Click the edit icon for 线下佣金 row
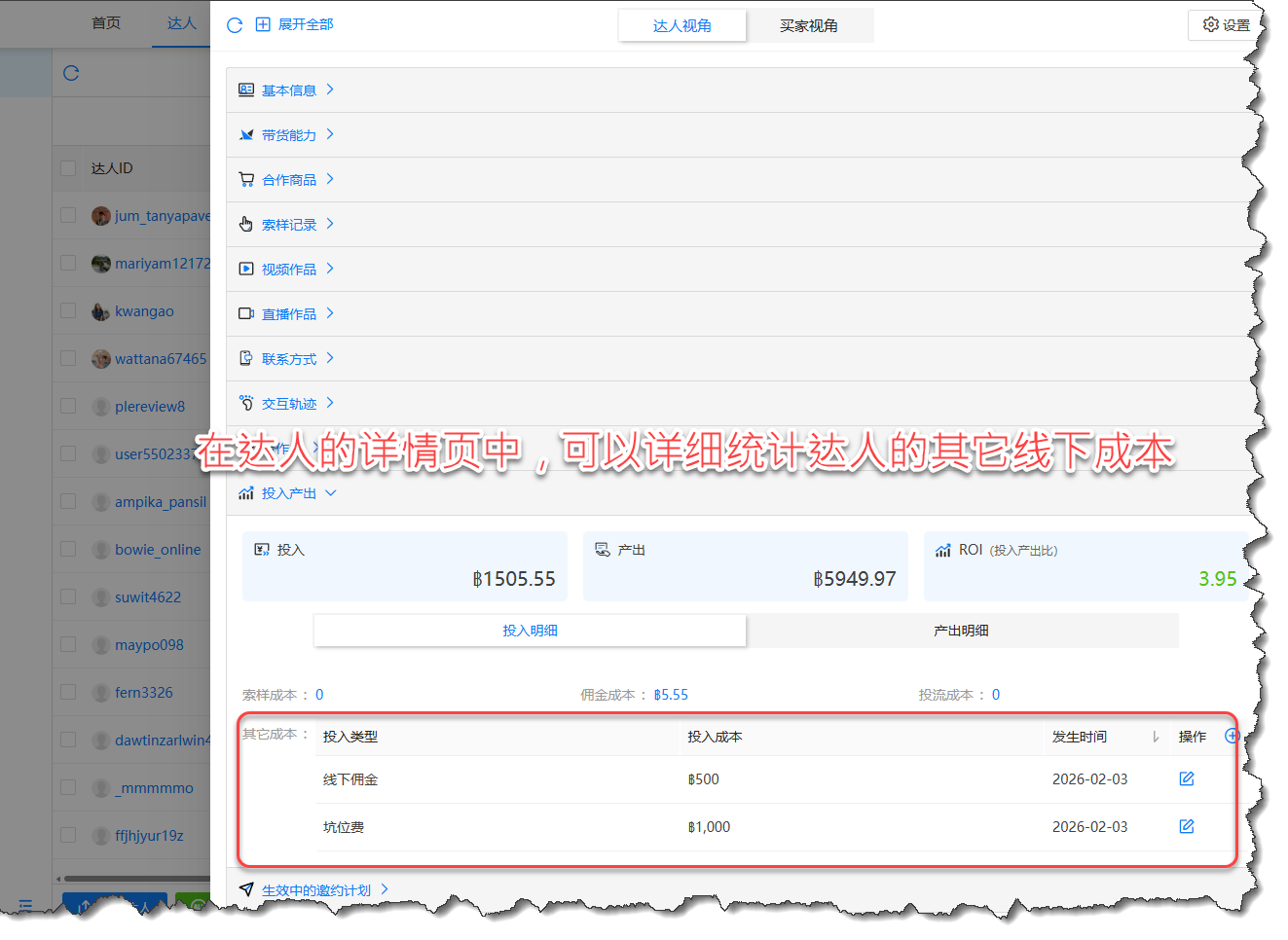Viewport: 1288px width, 940px height. pos(1186,778)
